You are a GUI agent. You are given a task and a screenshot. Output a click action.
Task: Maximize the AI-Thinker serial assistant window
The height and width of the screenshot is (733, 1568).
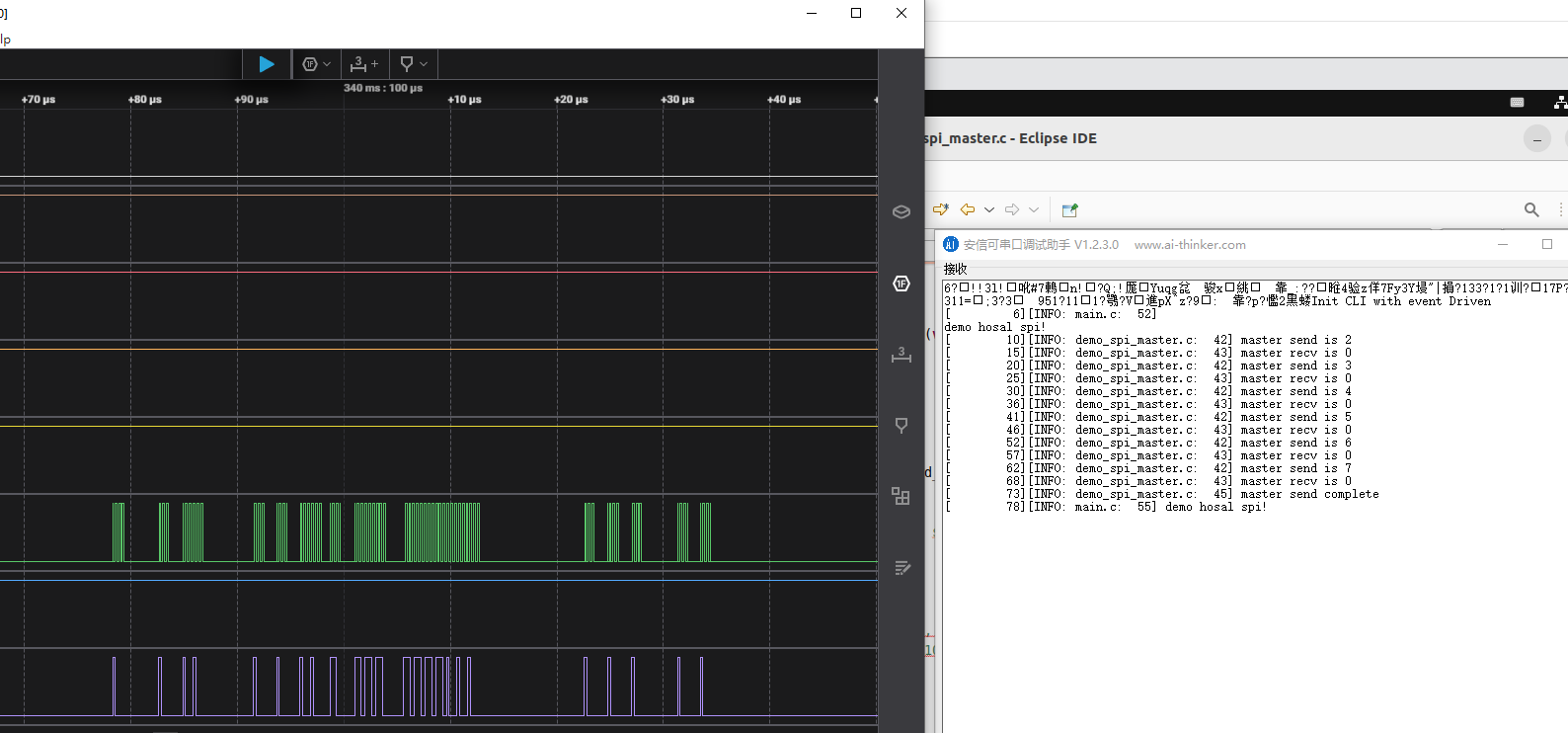point(1547,244)
